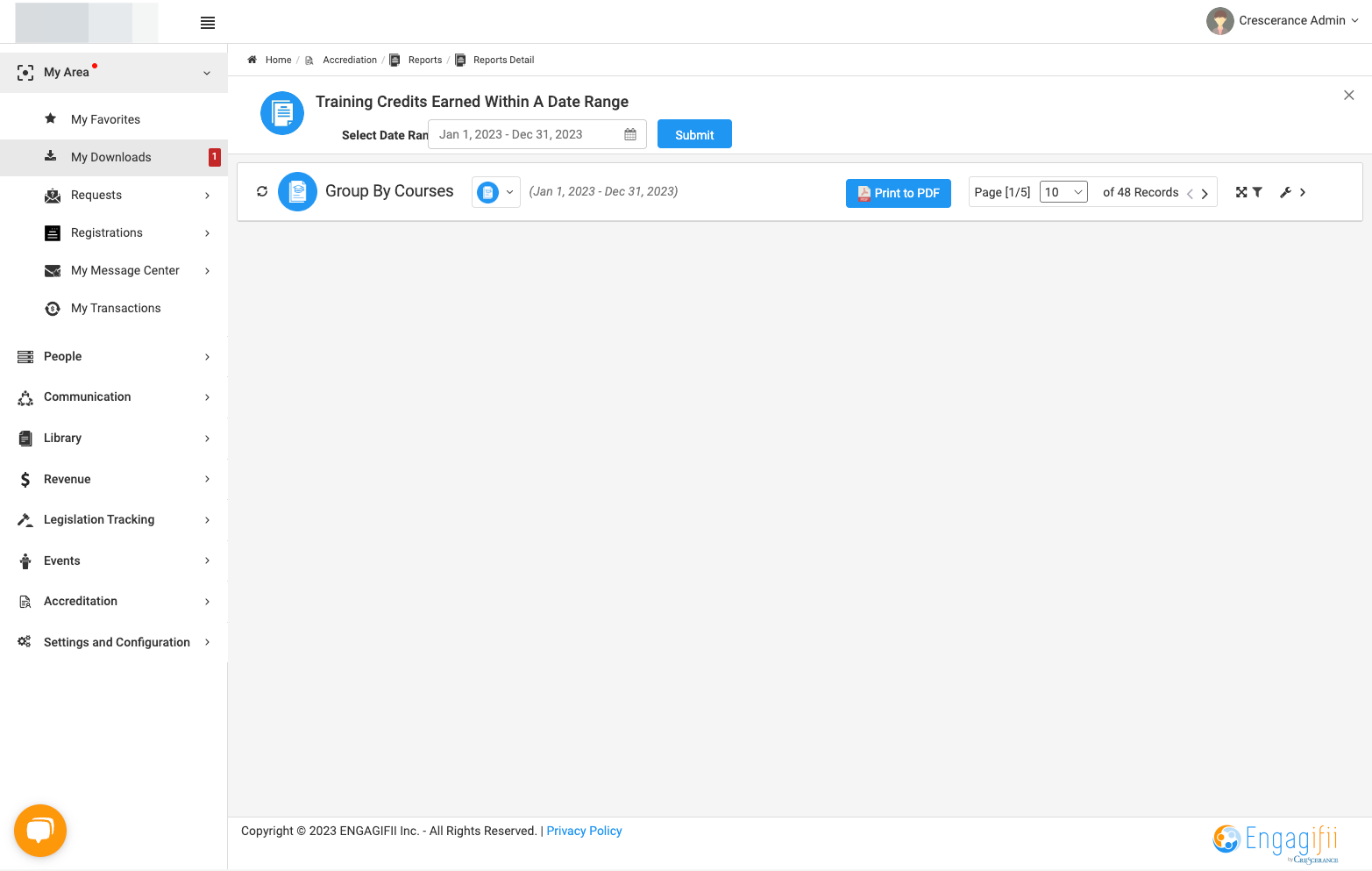Click the report refresh icon
Image resolution: width=1372 pixels, height=871 pixels.
tap(262, 191)
